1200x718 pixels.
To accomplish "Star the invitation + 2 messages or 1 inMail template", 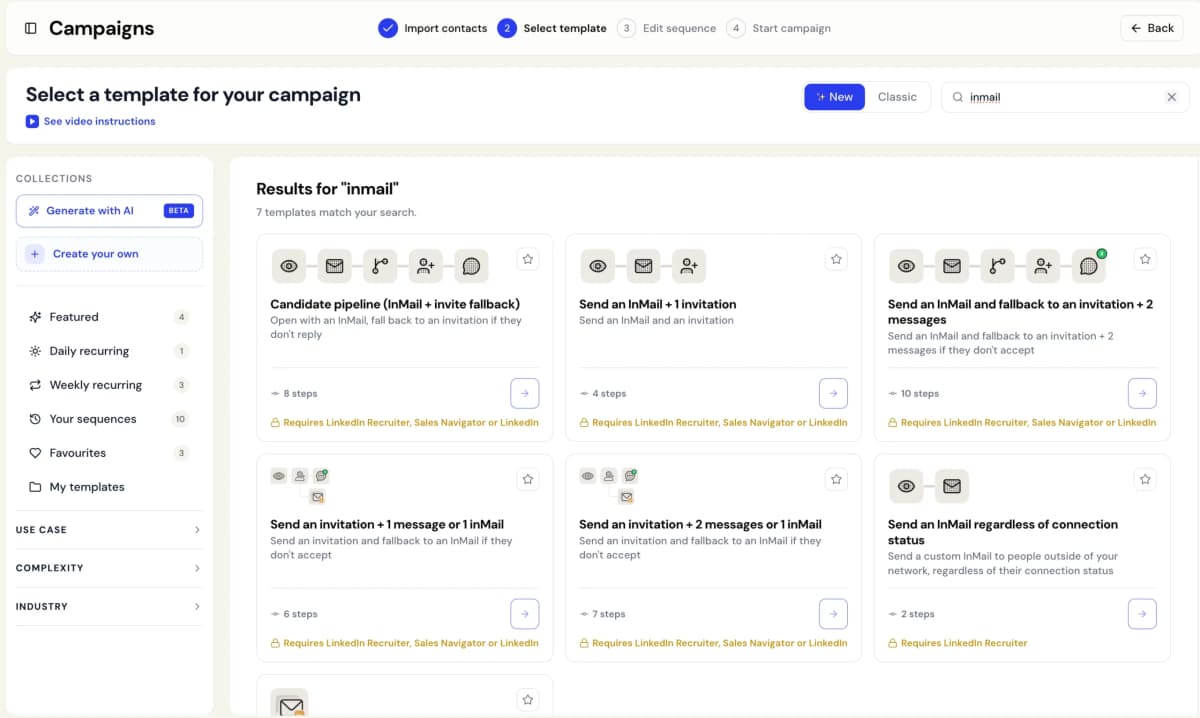I will (x=836, y=479).
